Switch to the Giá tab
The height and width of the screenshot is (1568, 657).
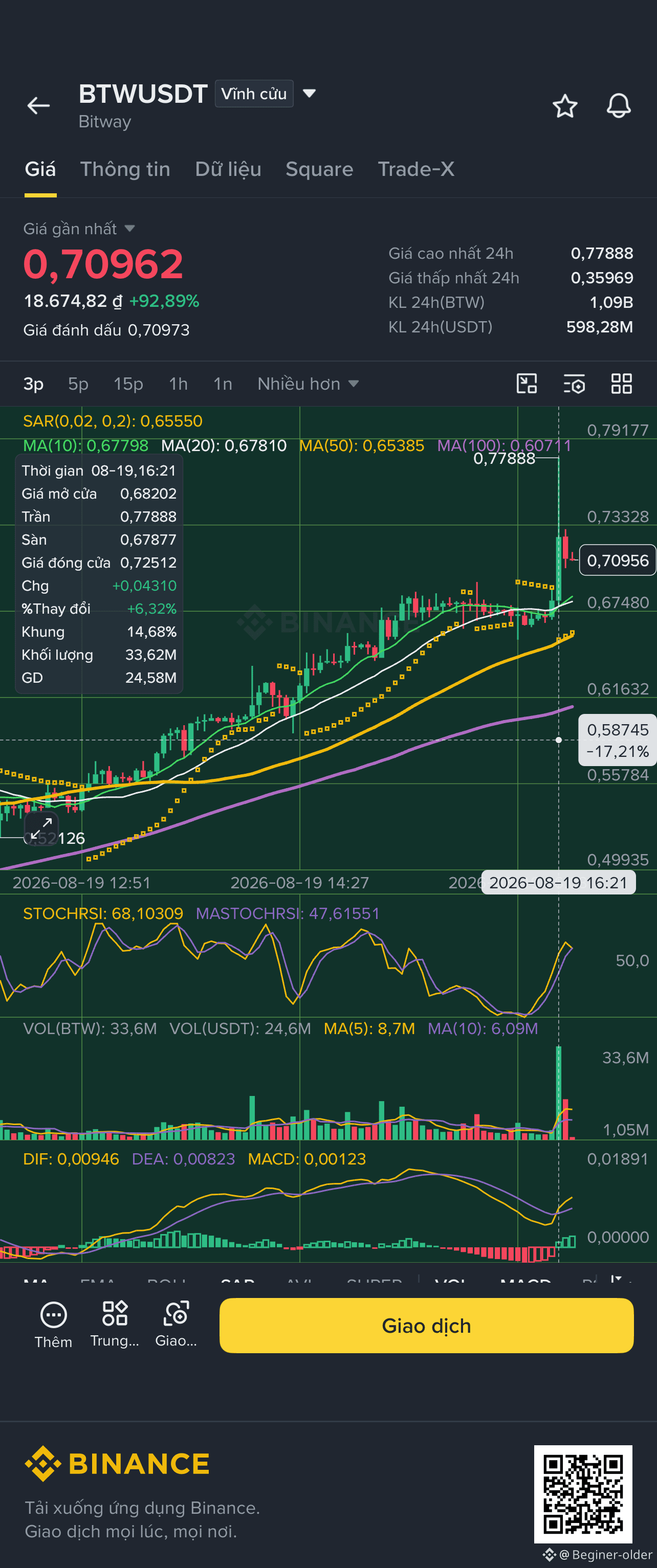click(40, 169)
